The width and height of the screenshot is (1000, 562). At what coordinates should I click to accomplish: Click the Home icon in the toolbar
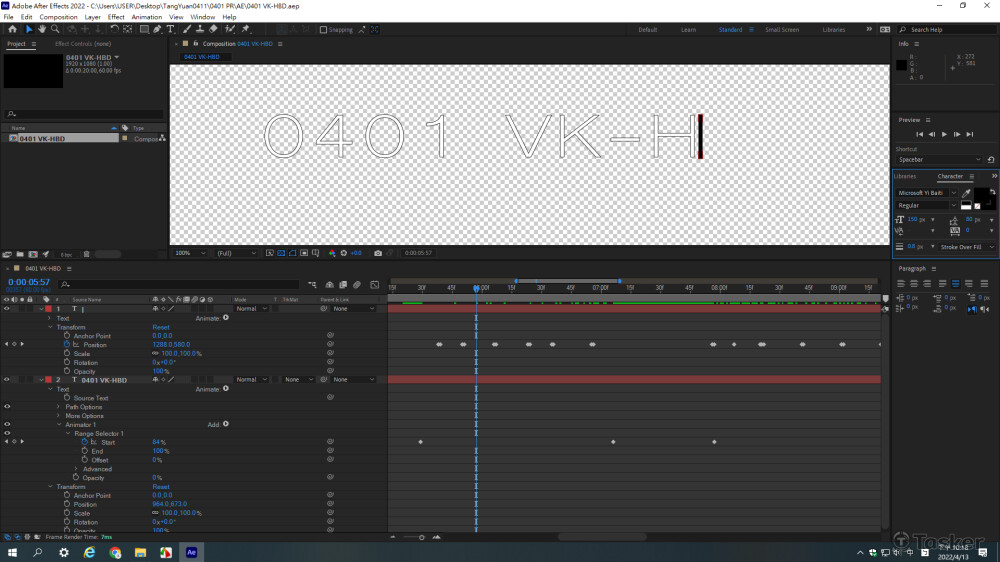click(11, 29)
